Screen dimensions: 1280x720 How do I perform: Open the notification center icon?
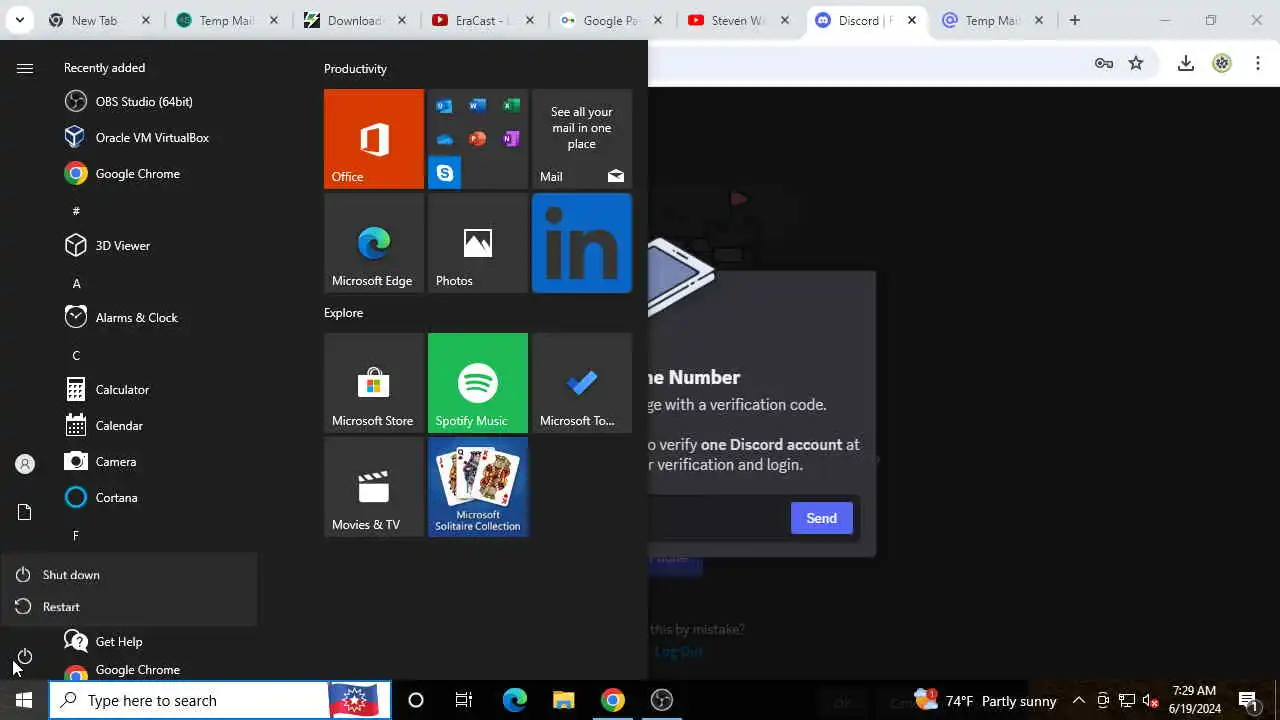coord(1248,700)
